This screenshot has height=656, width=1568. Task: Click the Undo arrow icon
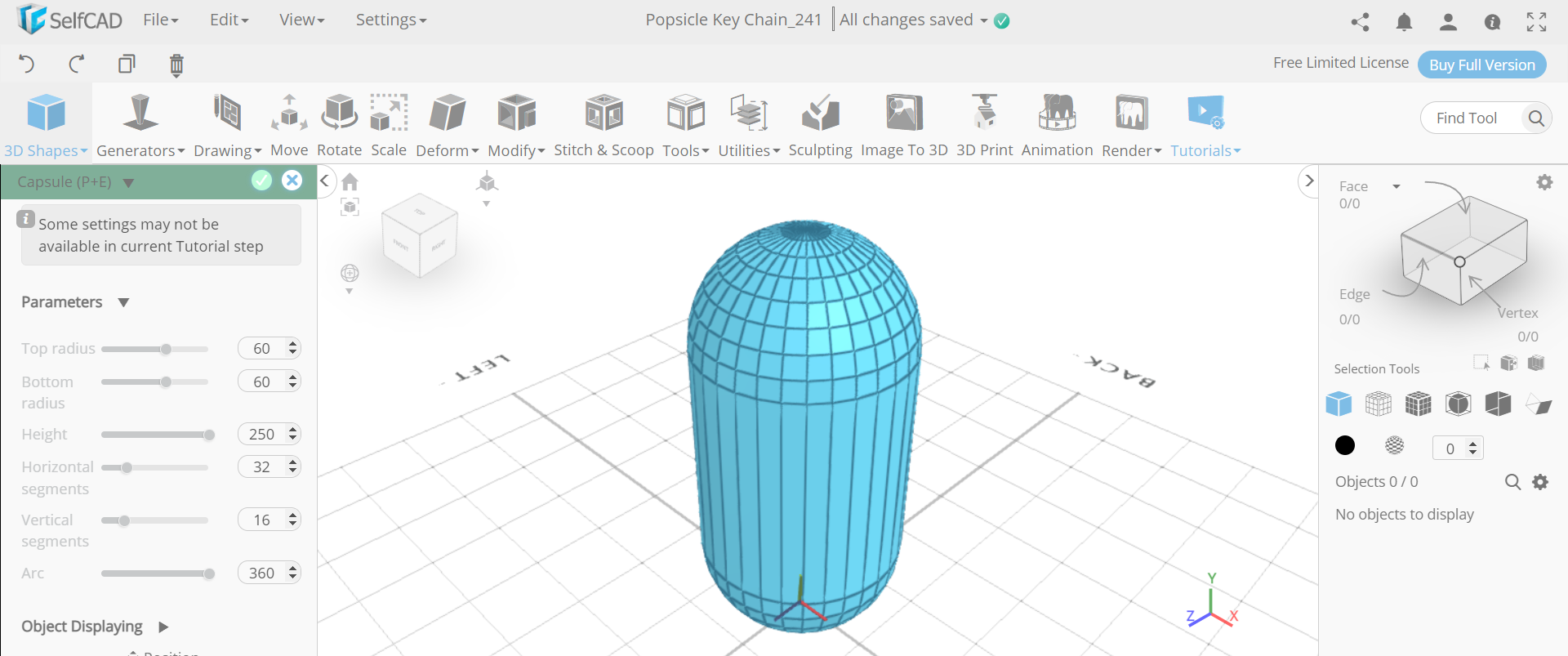pyautogui.click(x=27, y=64)
